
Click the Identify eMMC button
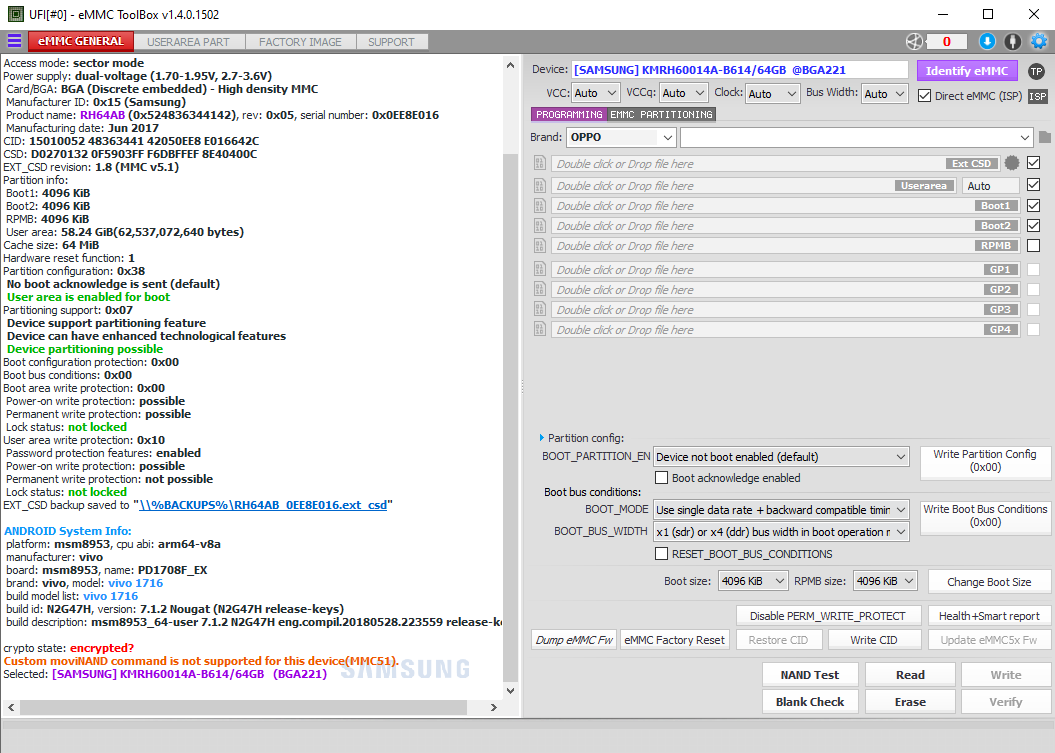(967, 71)
